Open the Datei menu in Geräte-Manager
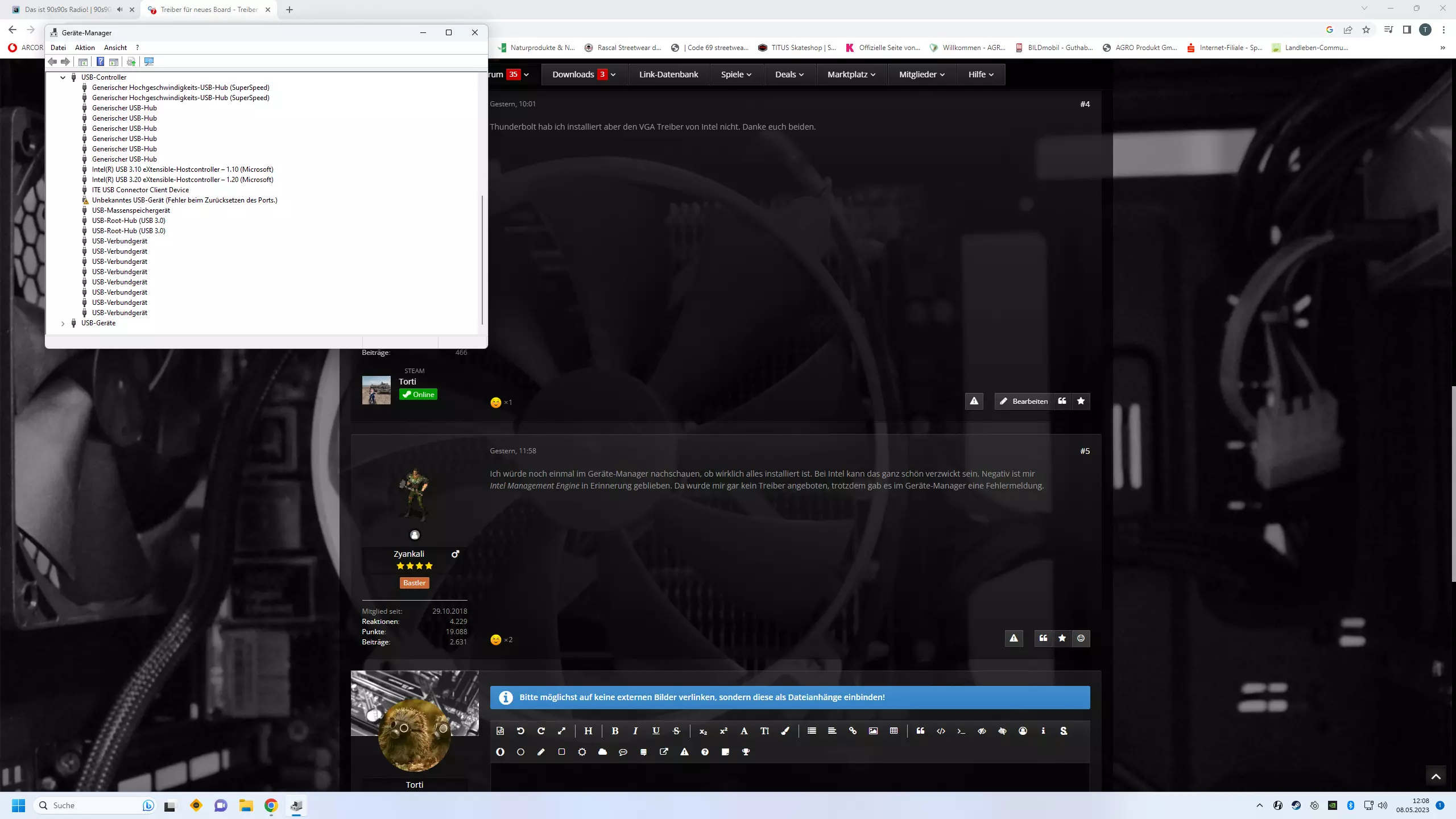The width and height of the screenshot is (1456, 819). tap(58, 48)
